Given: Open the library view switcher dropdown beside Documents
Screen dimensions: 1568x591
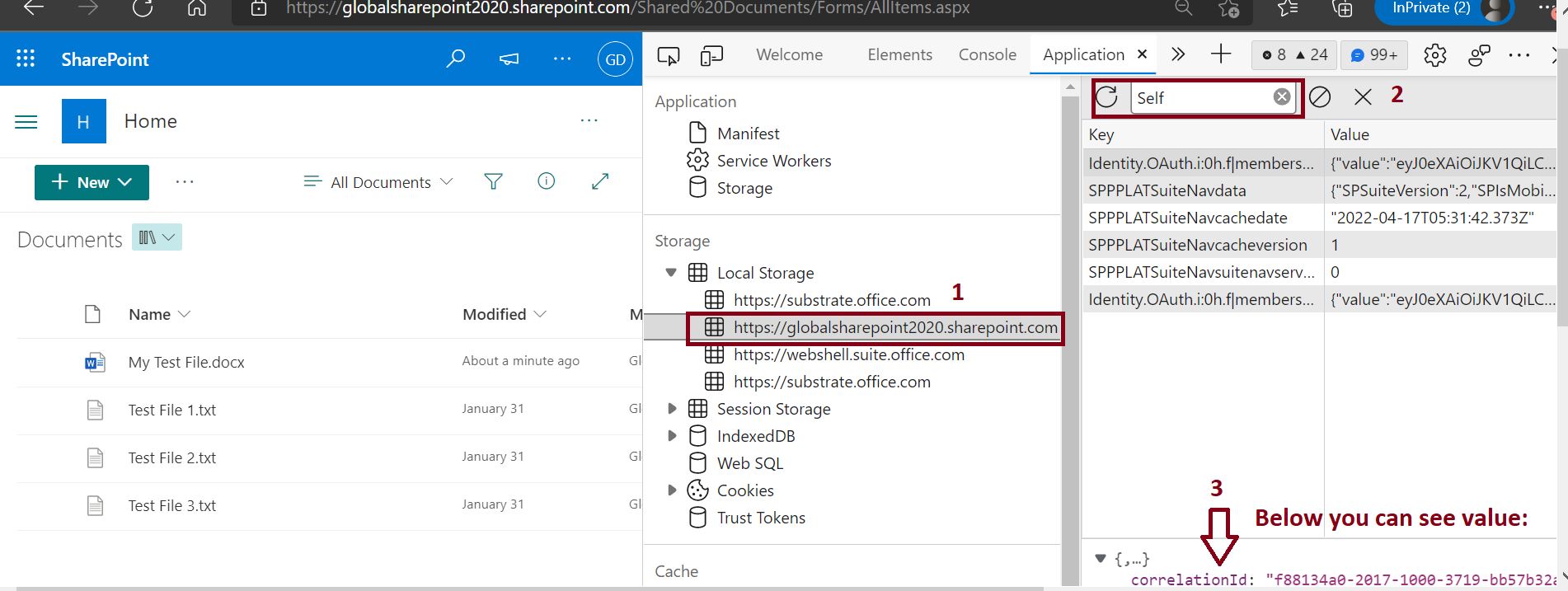Looking at the screenshot, I should [x=157, y=237].
